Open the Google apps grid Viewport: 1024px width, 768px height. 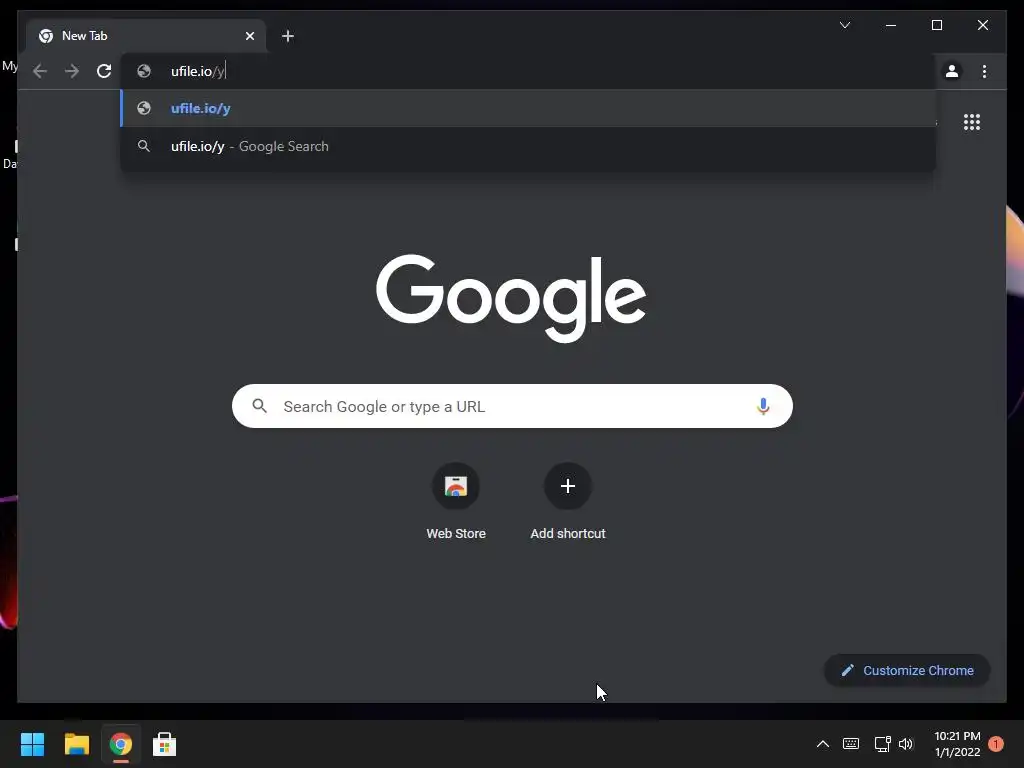click(x=972, y=122)
